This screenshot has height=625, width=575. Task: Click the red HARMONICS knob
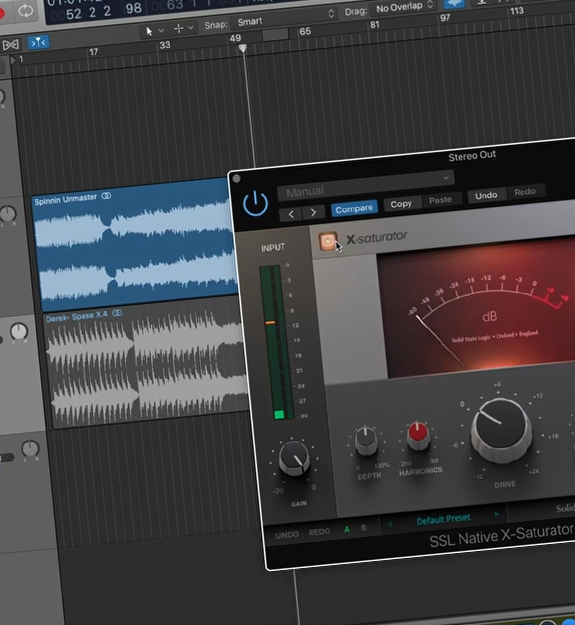pyautogui.click(x=418, y=435)
